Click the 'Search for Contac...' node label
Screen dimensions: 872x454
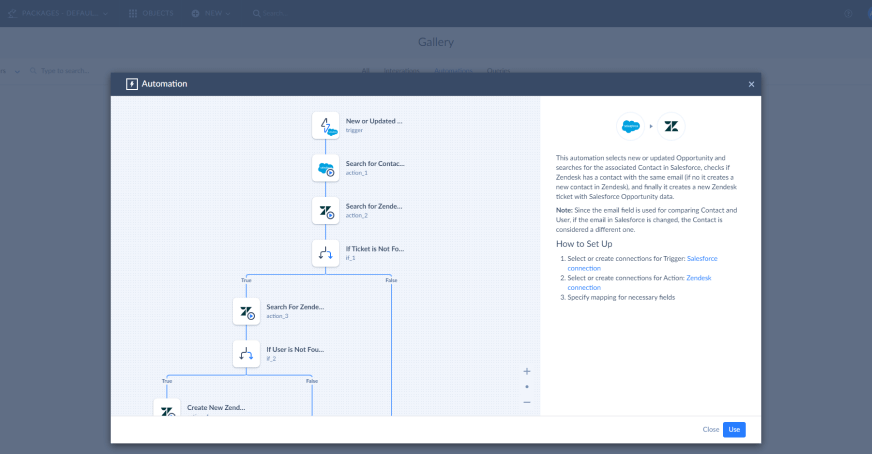pyautogui.click(x=375, y=164)
